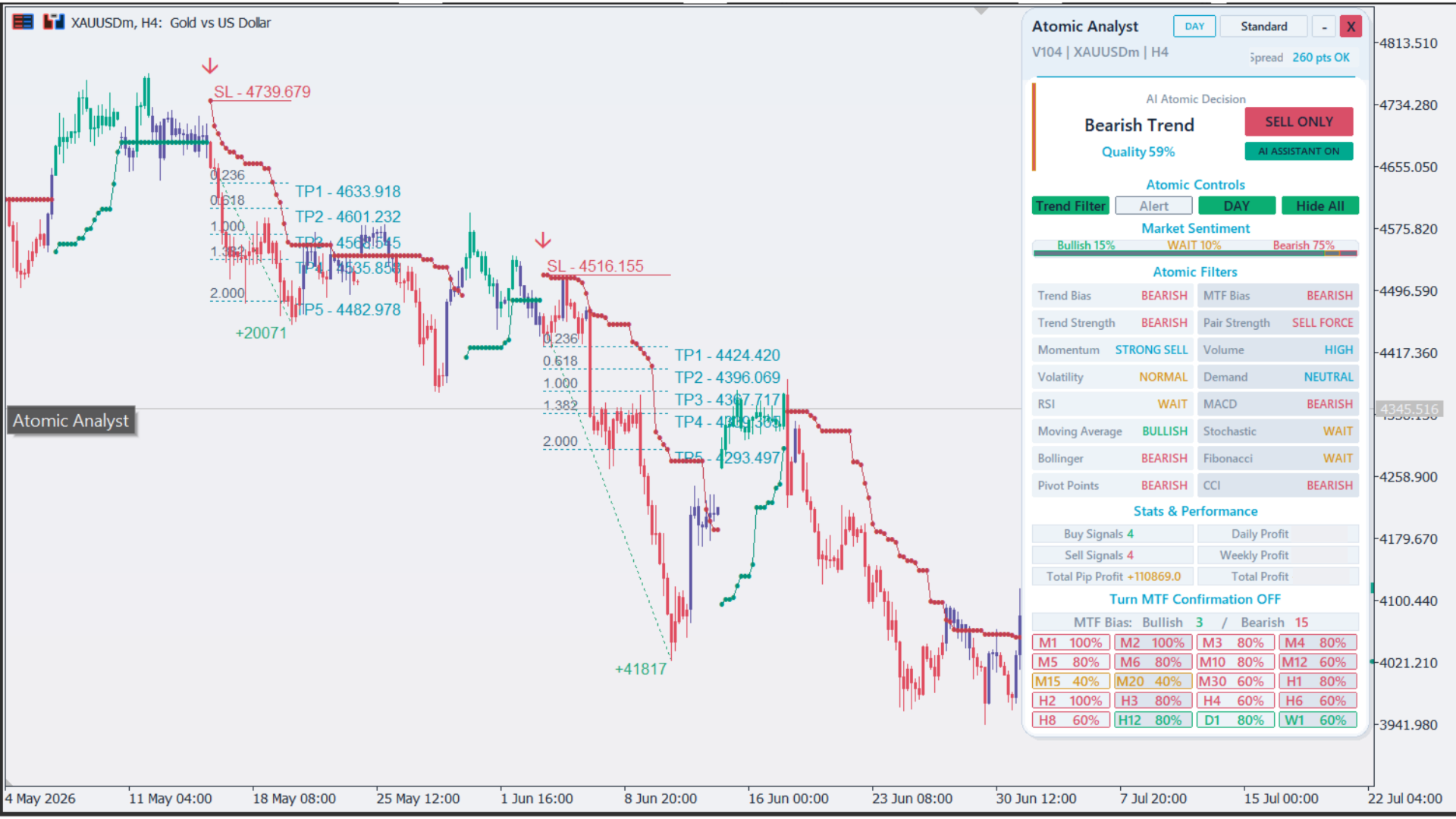Click the red sell arrow above SL 4739.679
Viewport: 1456px width, 819px height.
[x=210, y=67]
